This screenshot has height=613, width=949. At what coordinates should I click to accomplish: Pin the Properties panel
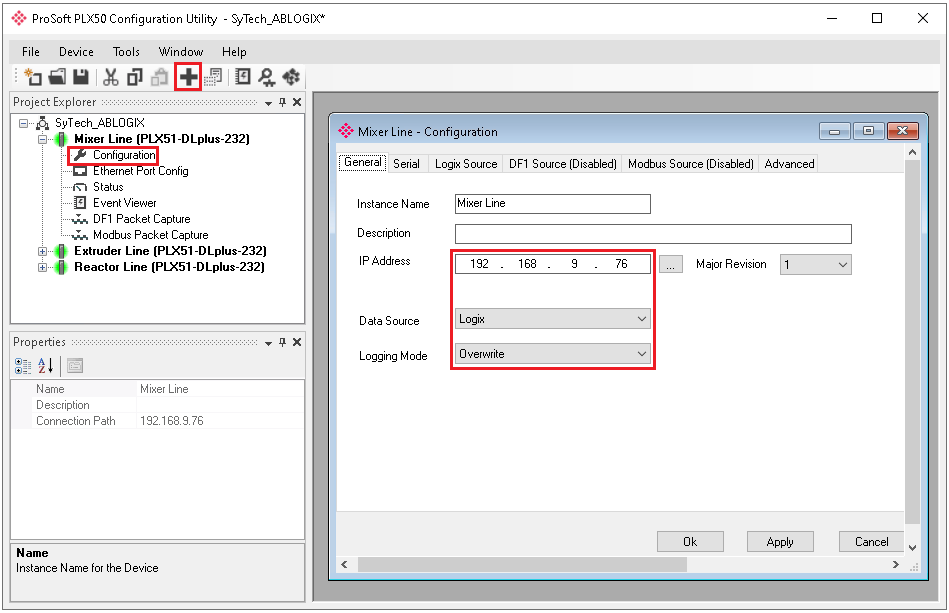click(283, 343)
